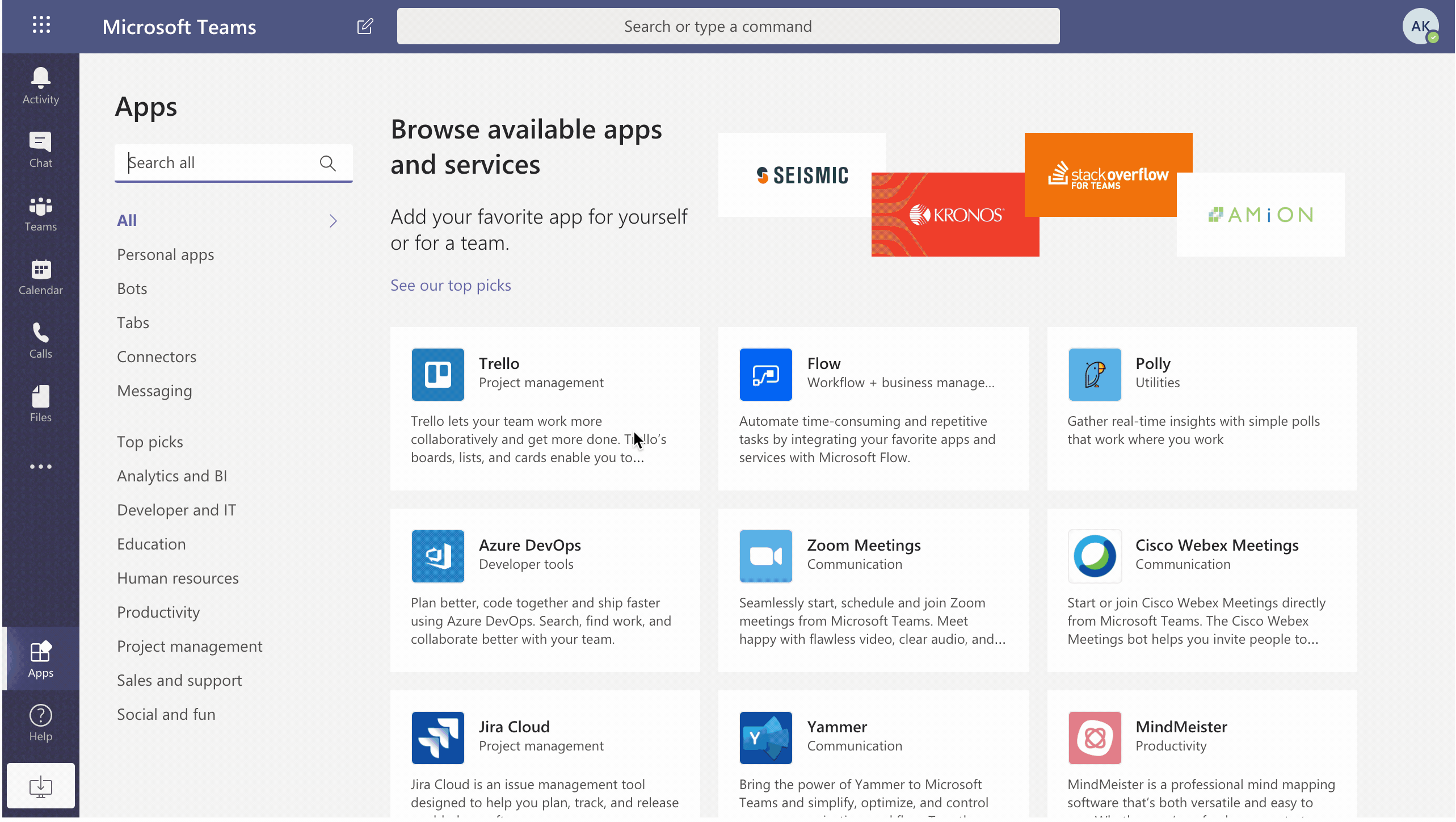Open the Trello app title
1456x822 pixels.
click(499, 364)
